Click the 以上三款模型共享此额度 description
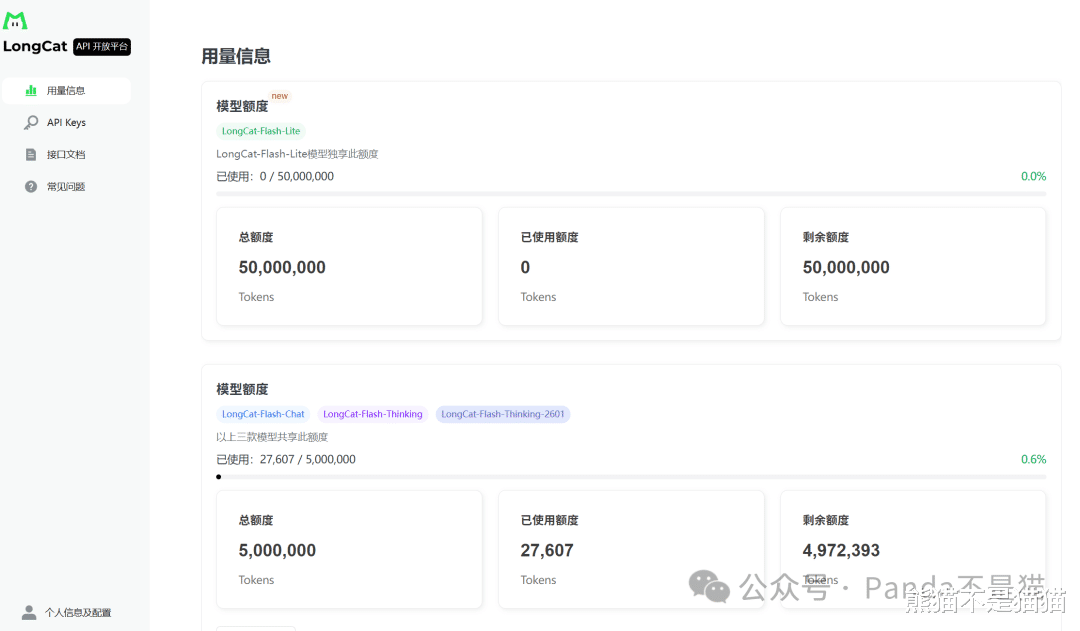 (272, 437)
